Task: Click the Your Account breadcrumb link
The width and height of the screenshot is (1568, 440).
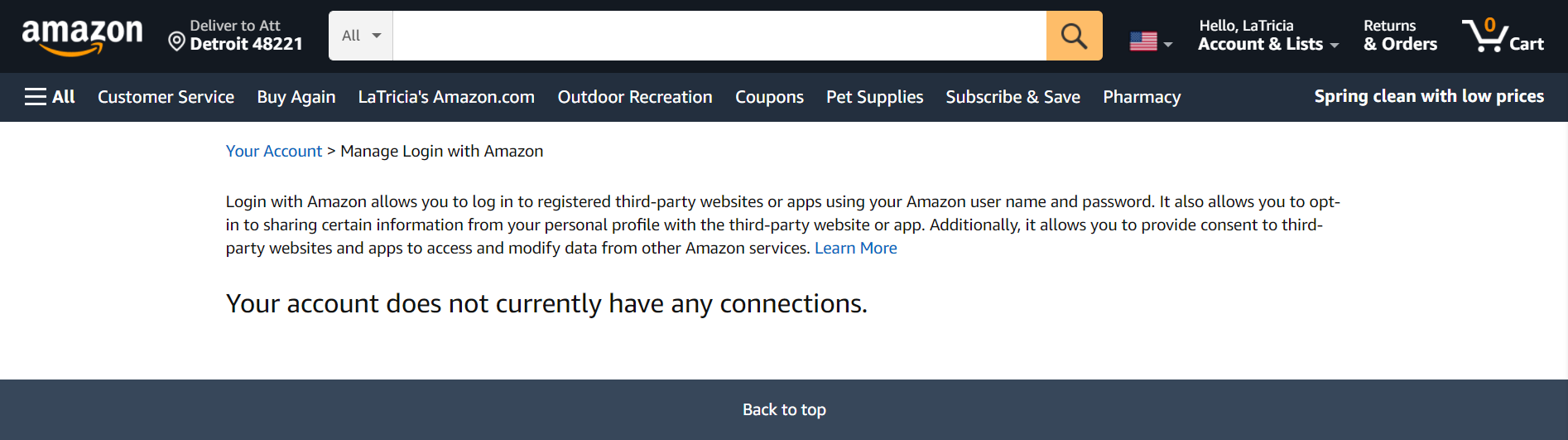Action: pos(274,151)
